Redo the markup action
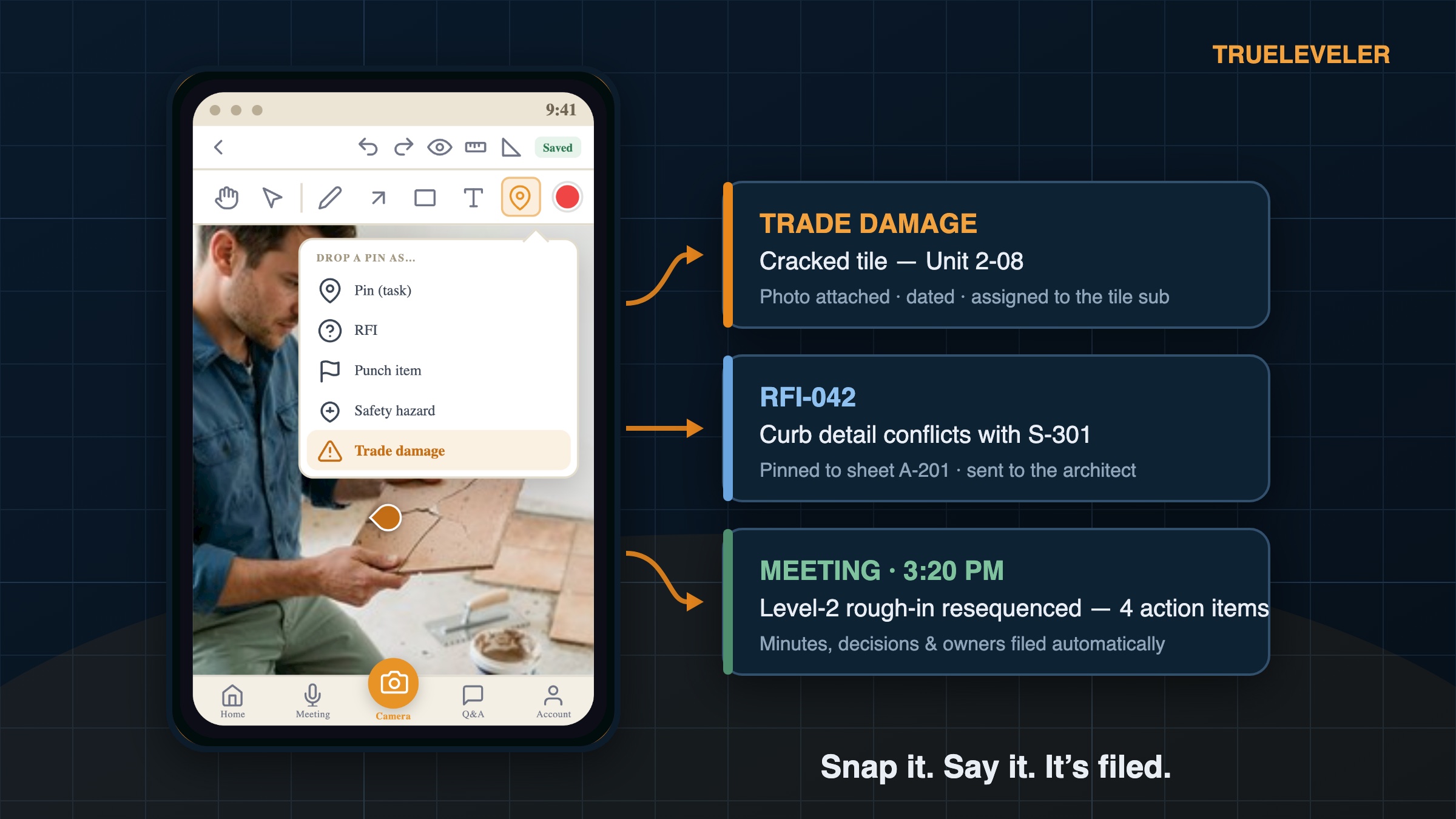The image size is (1456, 819). click(403, 147)
